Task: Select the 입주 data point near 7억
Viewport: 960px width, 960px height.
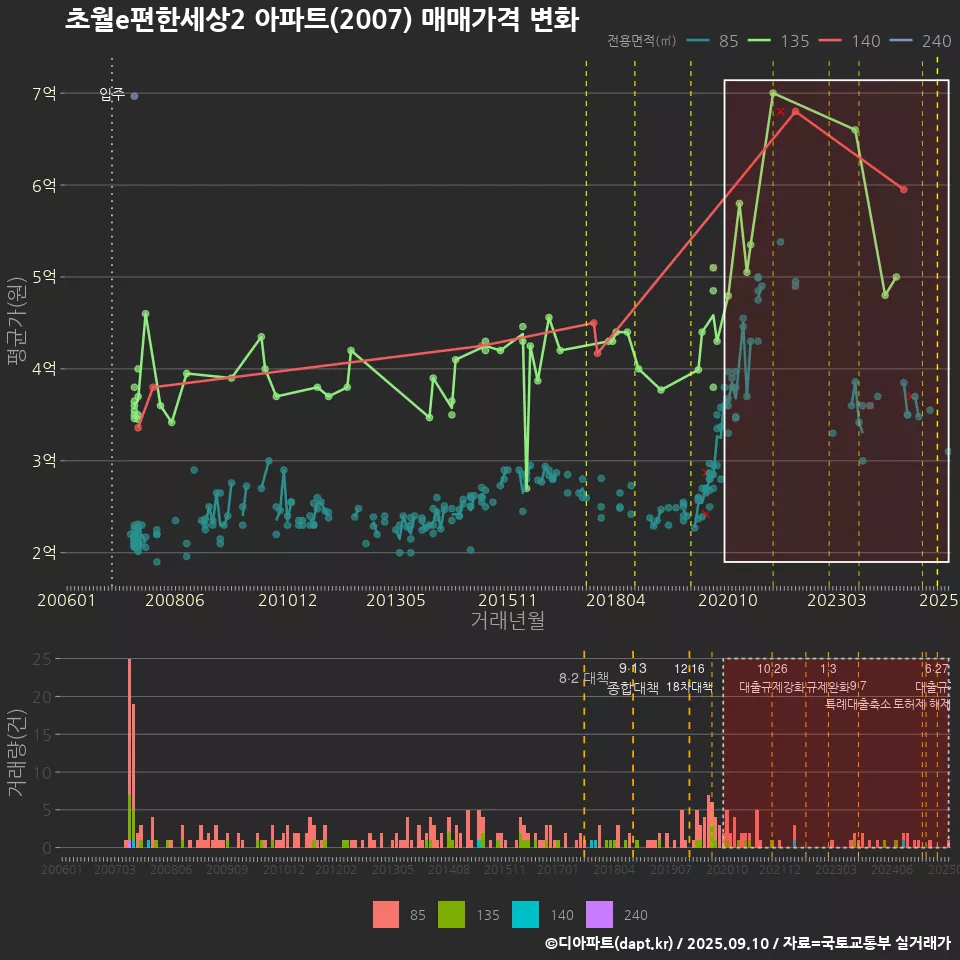Action: (x=135, y=96)
